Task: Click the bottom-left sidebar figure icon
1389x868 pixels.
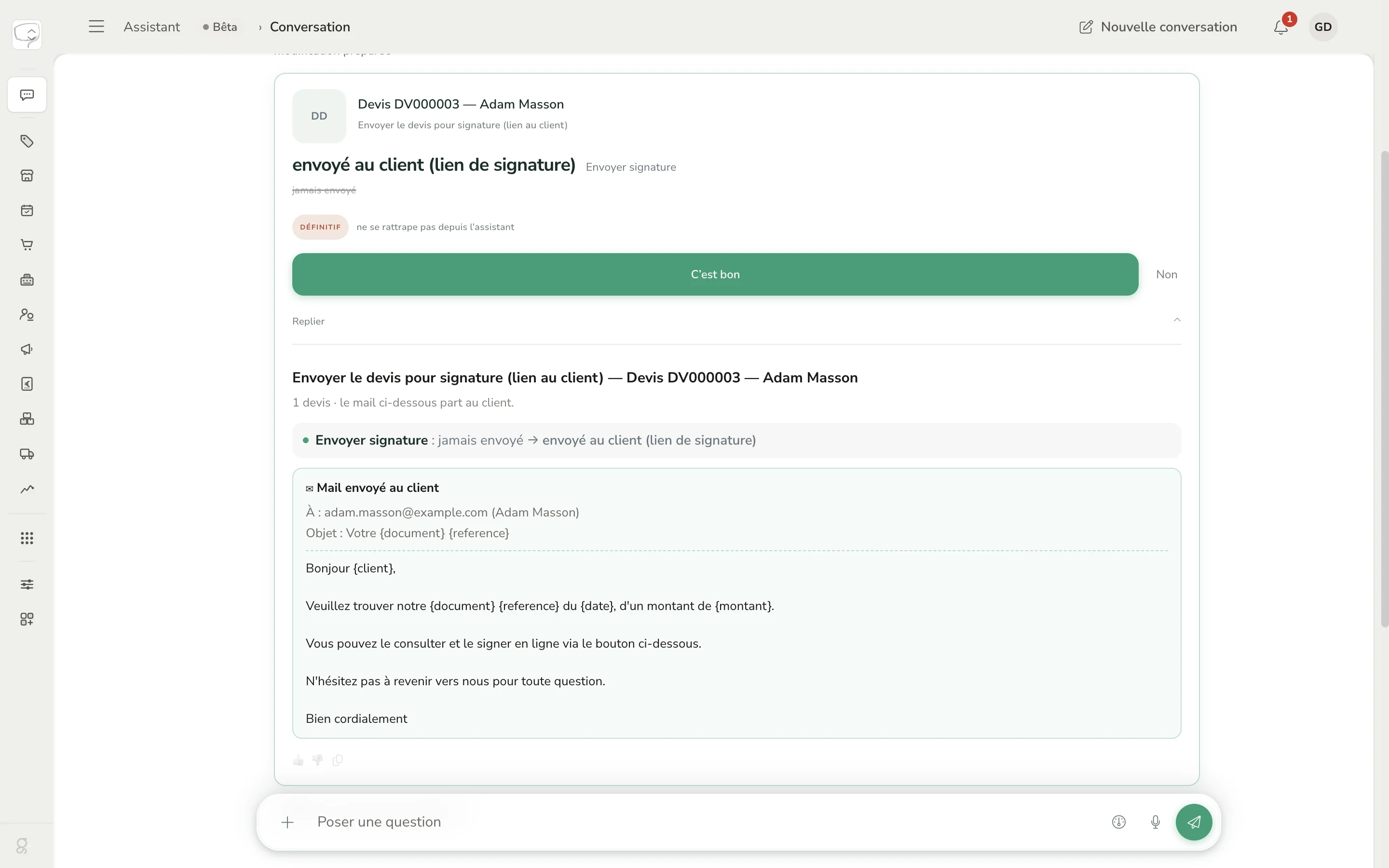Action: (22, 846)
